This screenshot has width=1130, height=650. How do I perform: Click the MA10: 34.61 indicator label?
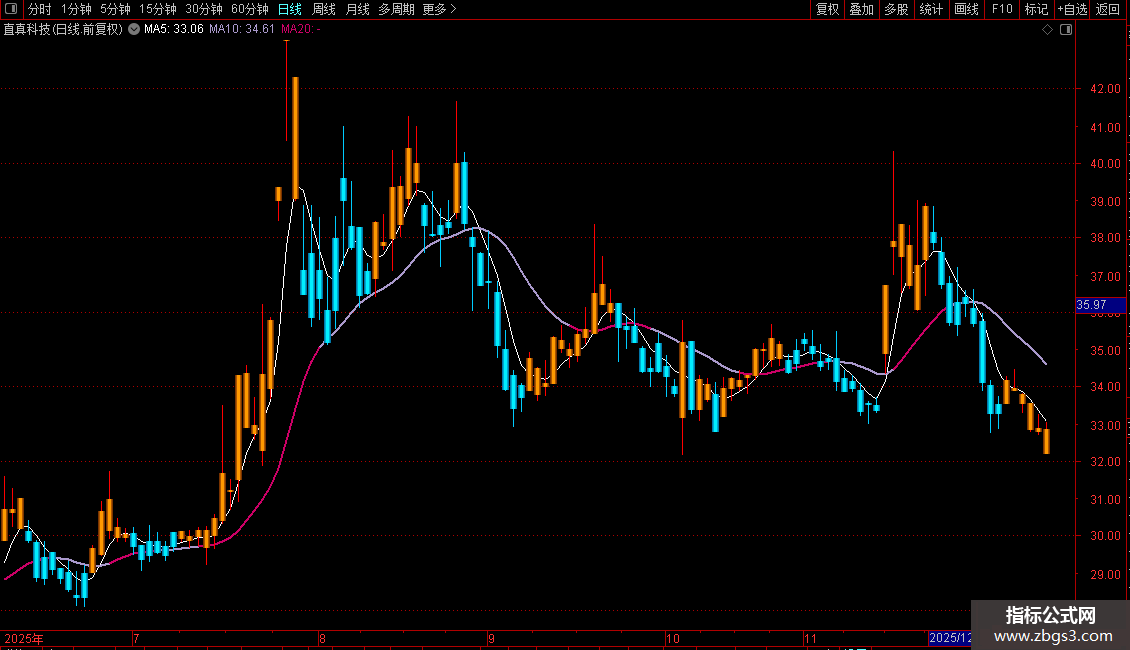(x=241, y=29)
